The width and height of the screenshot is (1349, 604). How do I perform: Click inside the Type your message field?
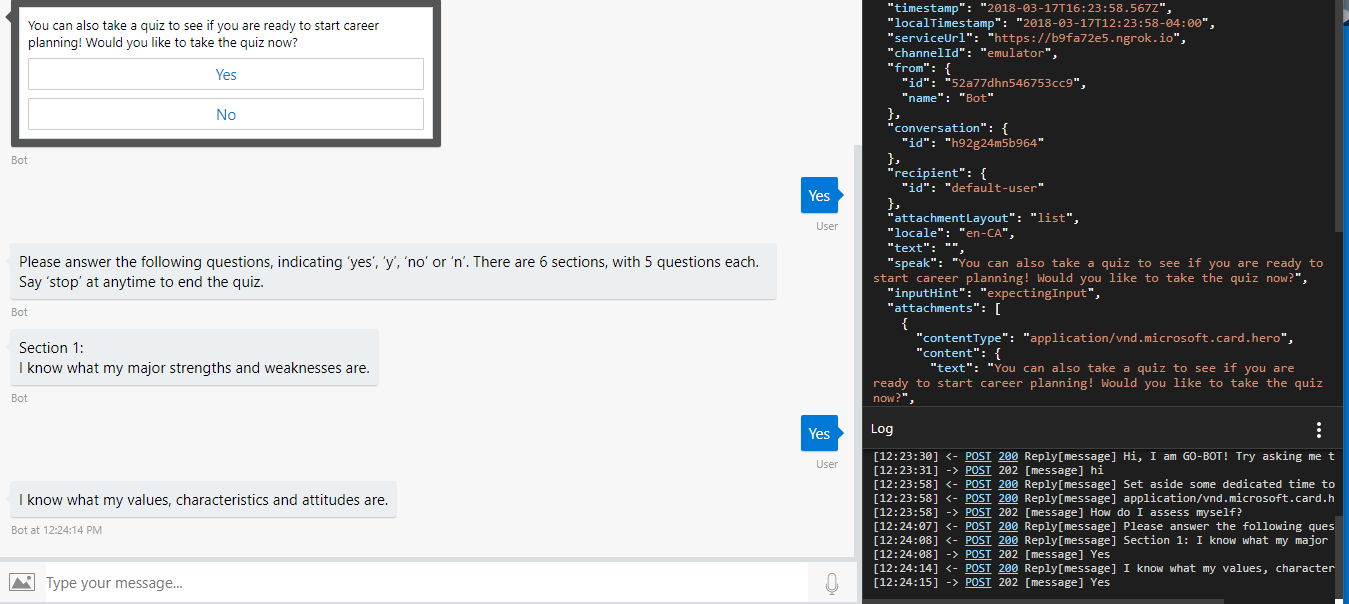click(400, 582)
